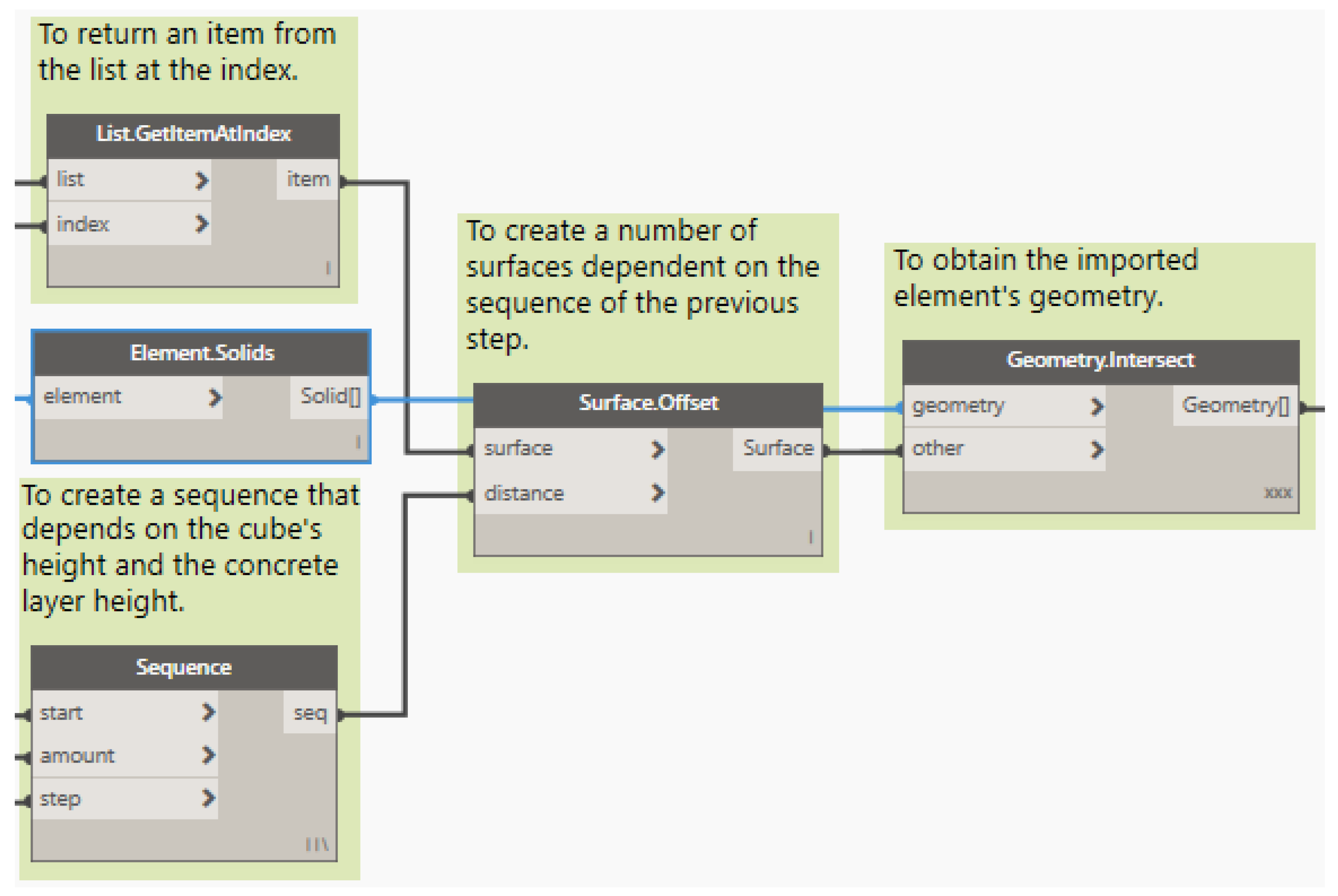Select the Geometry.Intersect node header
1338x896 pixels.
click(x=1100, y=360)
